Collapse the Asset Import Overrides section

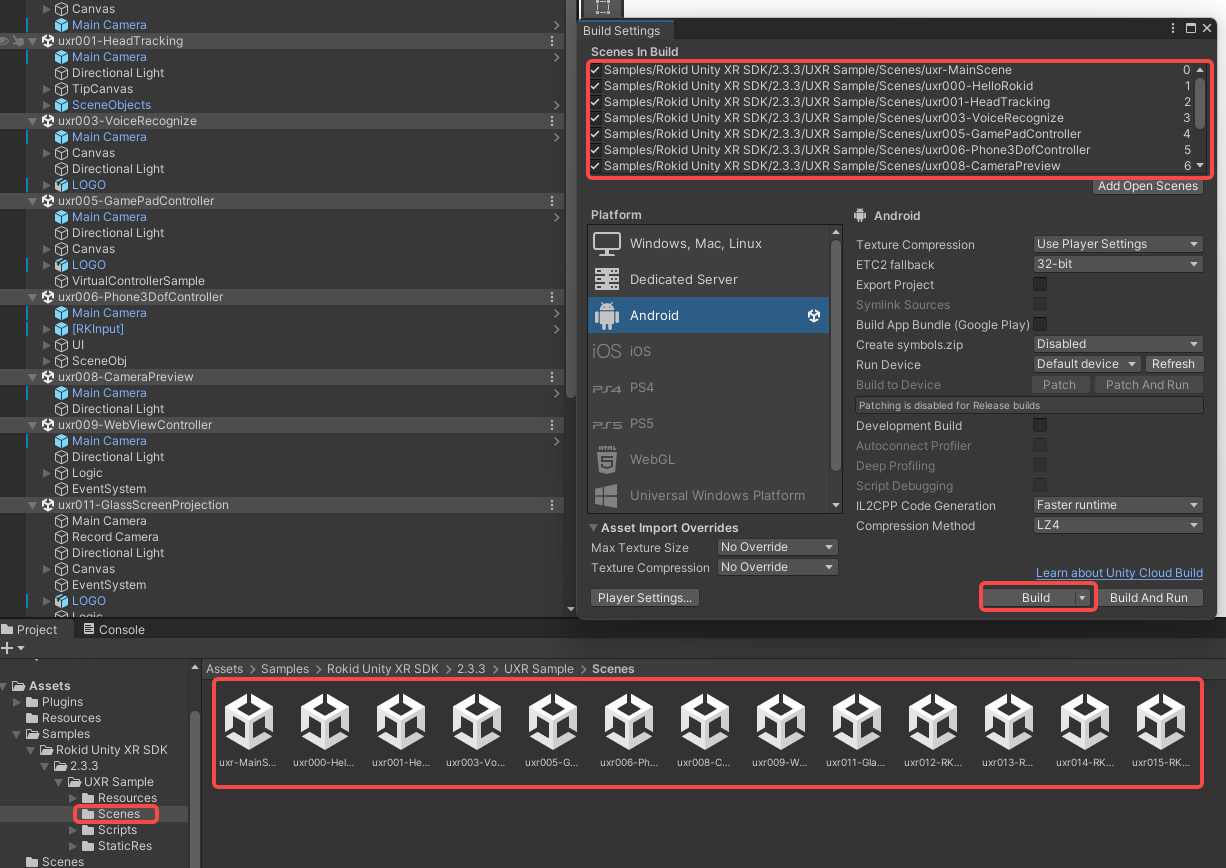click(x=593, y=527)
